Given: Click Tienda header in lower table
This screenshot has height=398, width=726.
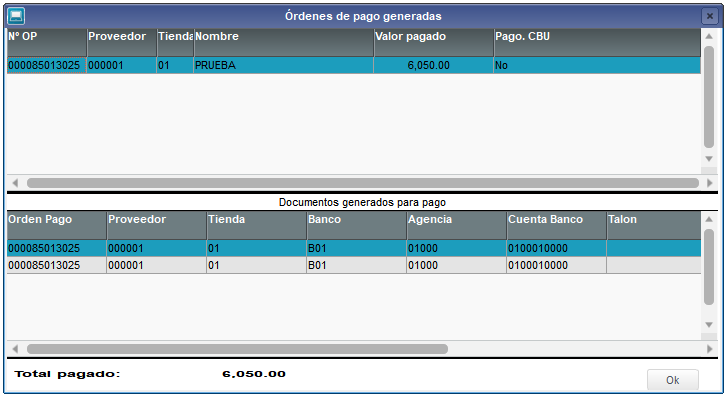Looking at the screenshot, I should click(x=256, y=225).
